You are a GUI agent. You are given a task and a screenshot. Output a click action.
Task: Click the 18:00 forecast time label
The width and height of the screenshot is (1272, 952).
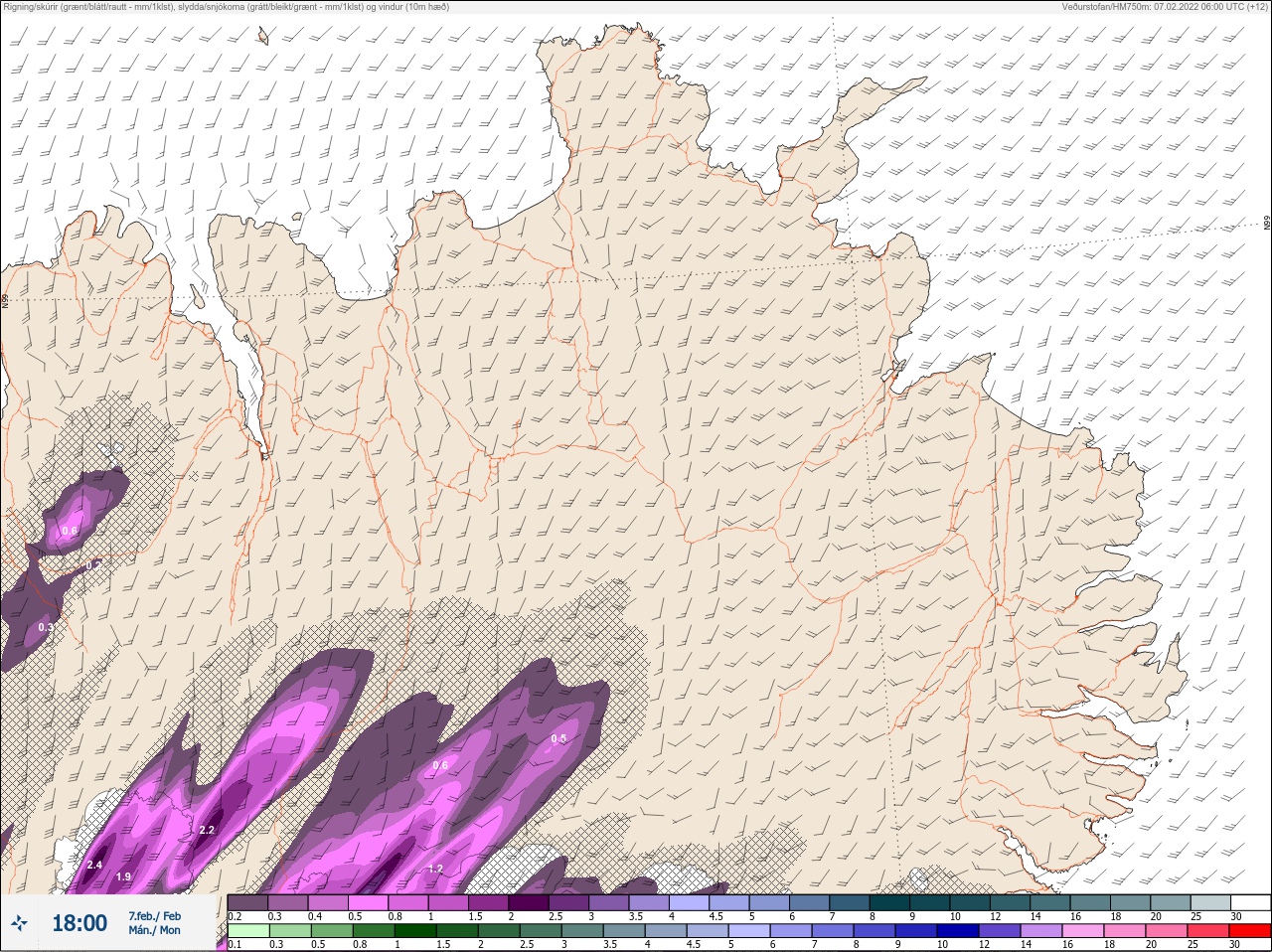pos(79,923)
